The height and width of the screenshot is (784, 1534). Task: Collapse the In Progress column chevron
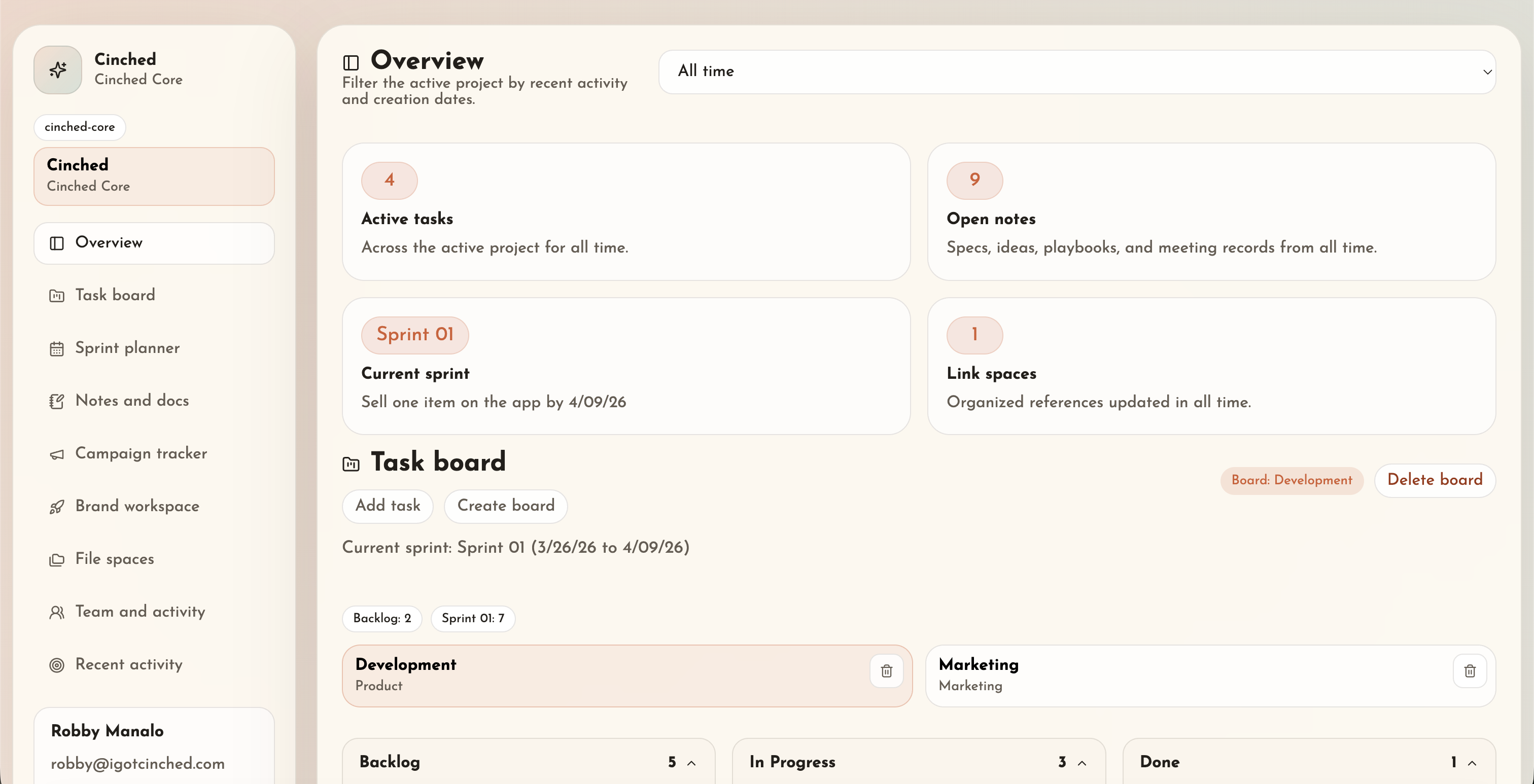pyautogui.click(x=1082, y=763)
